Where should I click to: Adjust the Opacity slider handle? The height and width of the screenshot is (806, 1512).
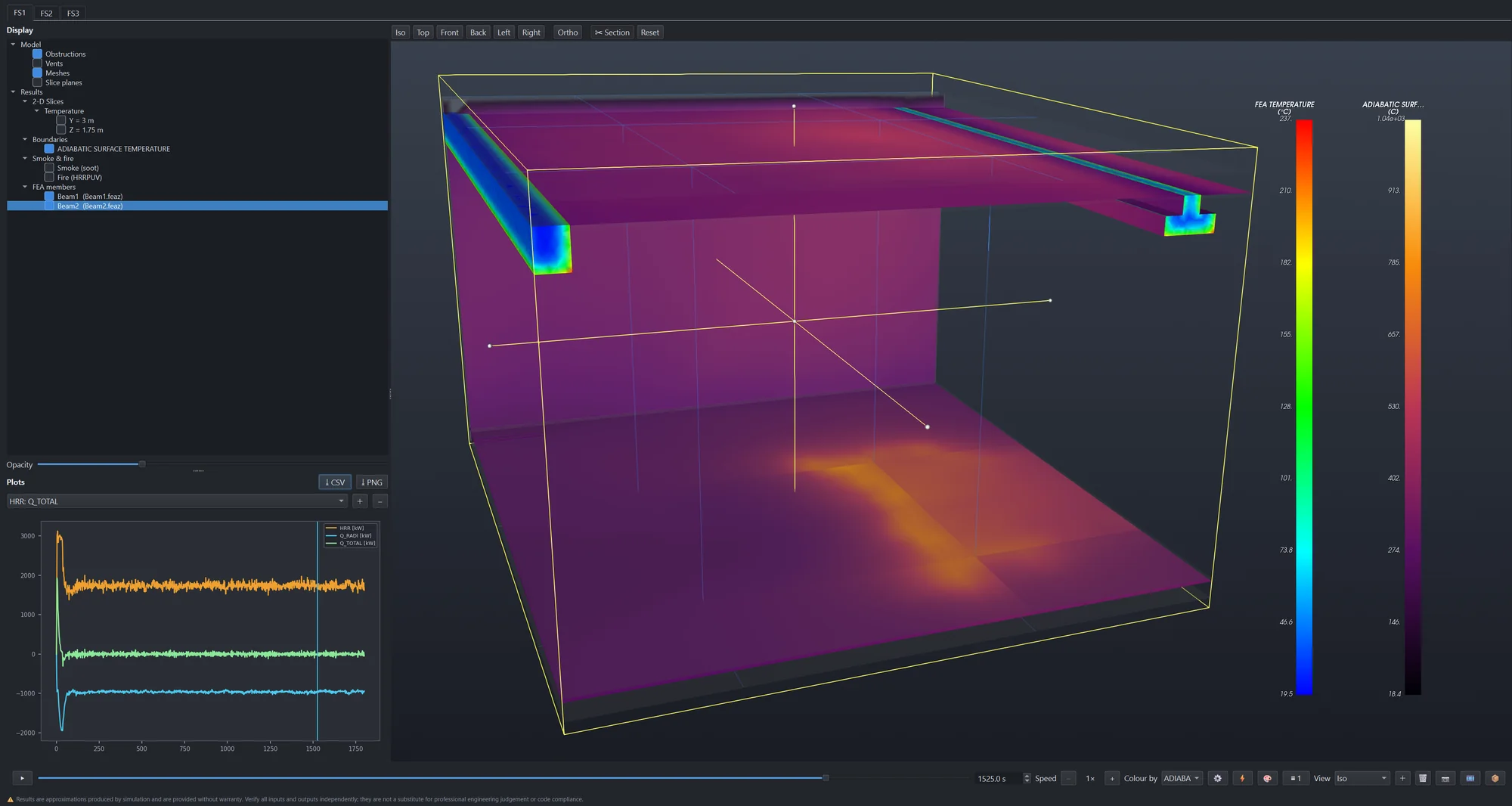(141, 464)
